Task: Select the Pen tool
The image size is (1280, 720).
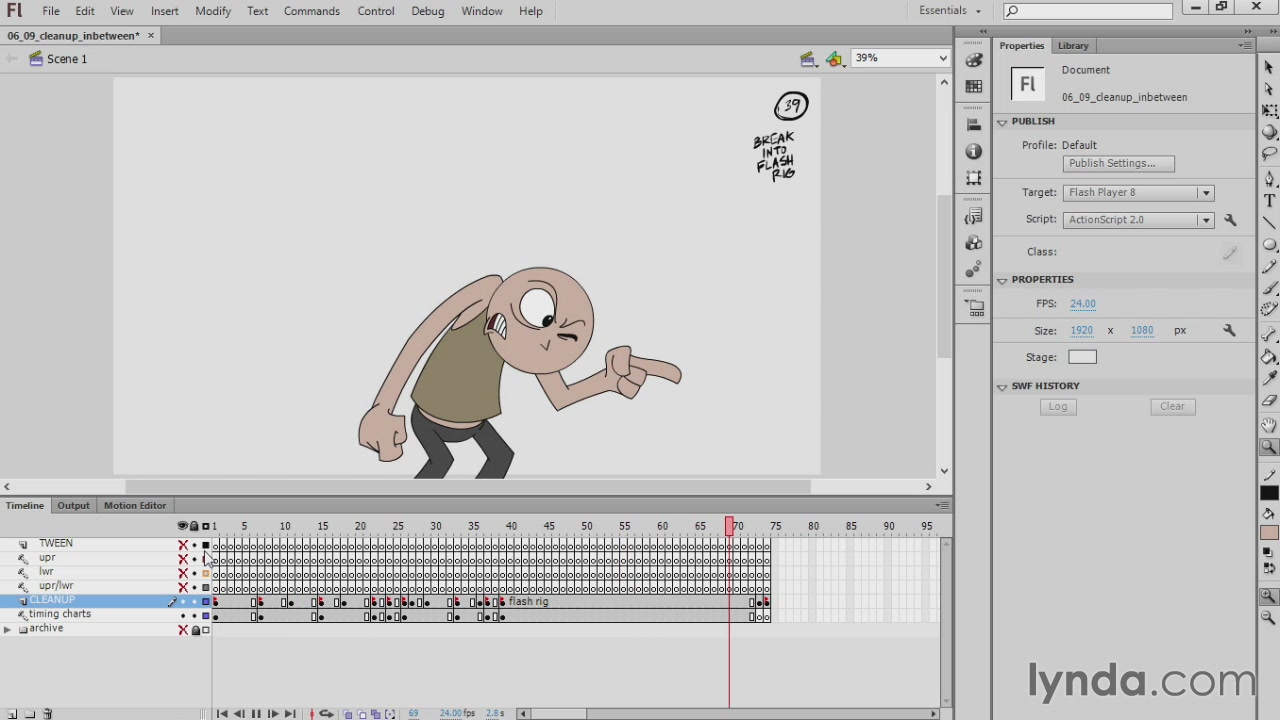Action: (x=1269, y=178)
